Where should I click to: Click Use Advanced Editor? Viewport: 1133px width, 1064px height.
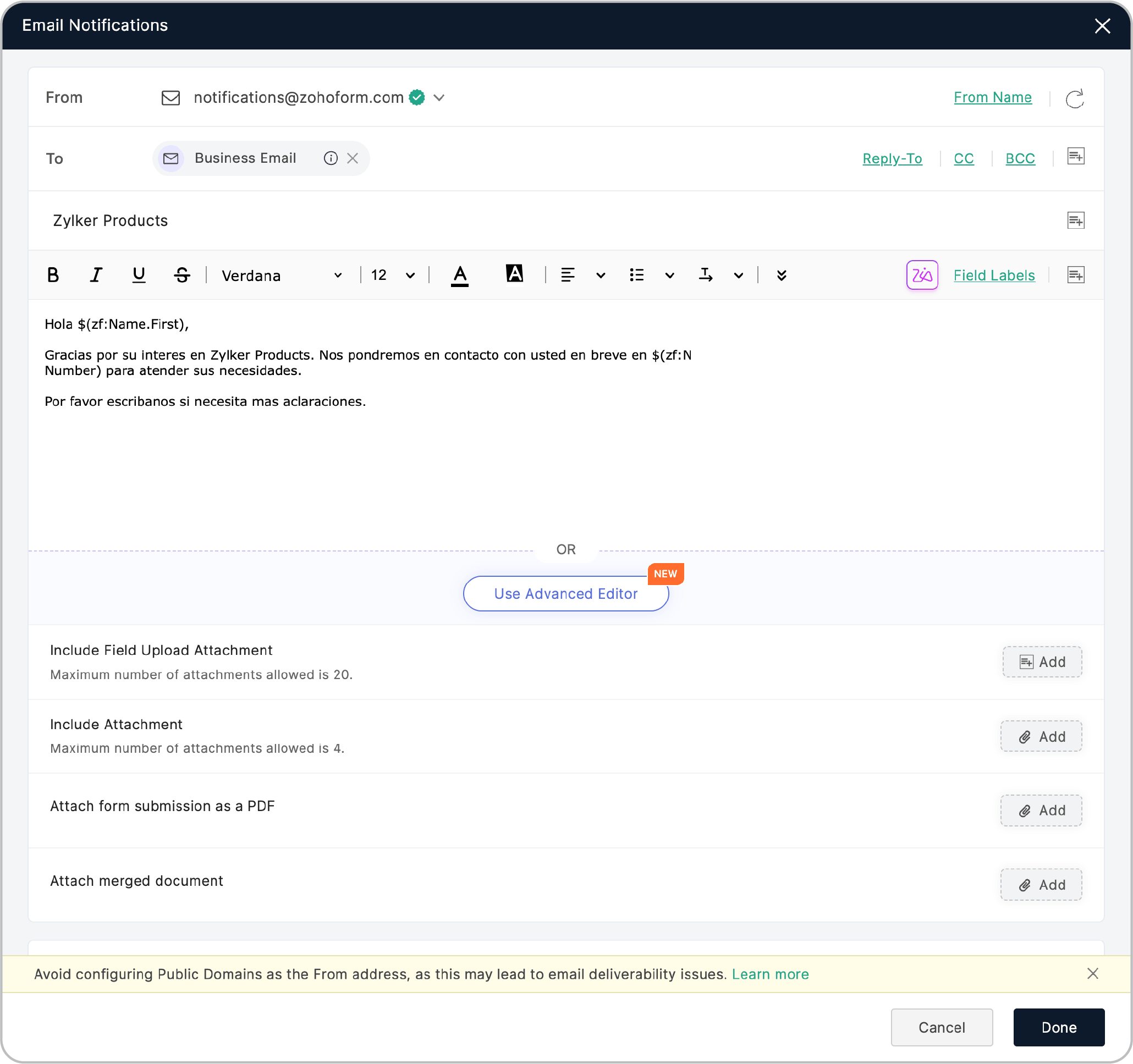click(x=565, y=593)
